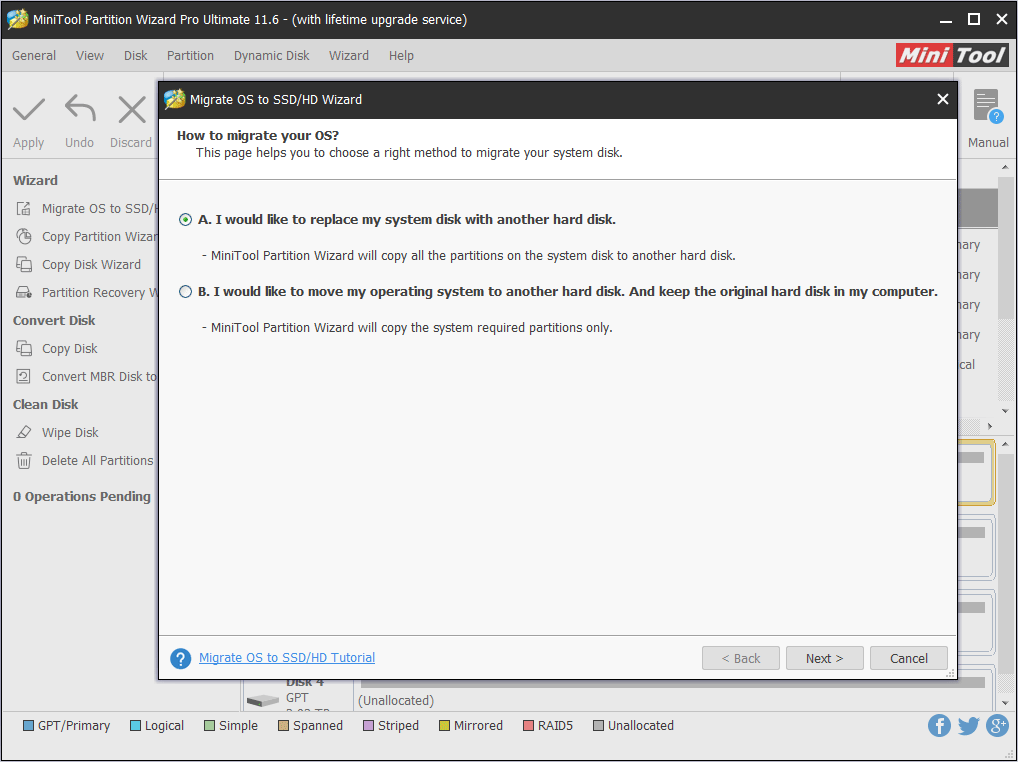
Task: Open the Disk menu
Action: (x=136, y=56)
